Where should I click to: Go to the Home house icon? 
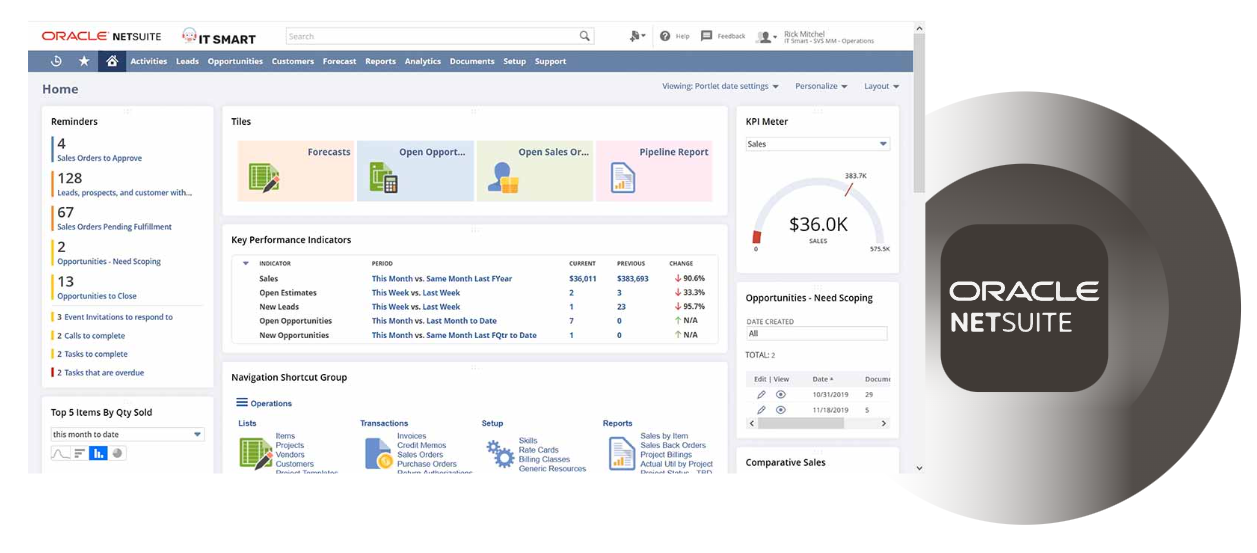[x=112, y=61]
